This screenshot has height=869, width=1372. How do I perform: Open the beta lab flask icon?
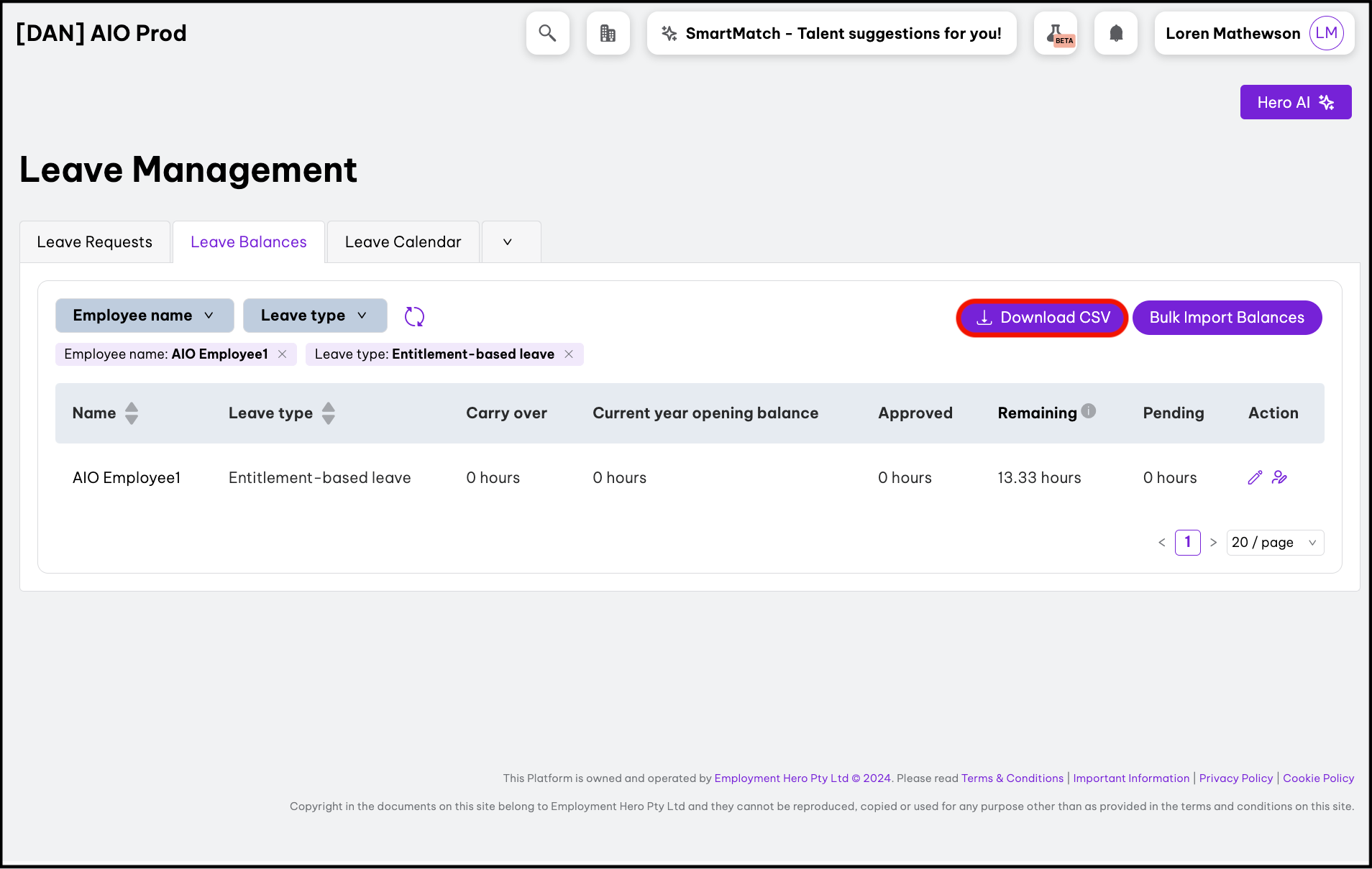1056,33
